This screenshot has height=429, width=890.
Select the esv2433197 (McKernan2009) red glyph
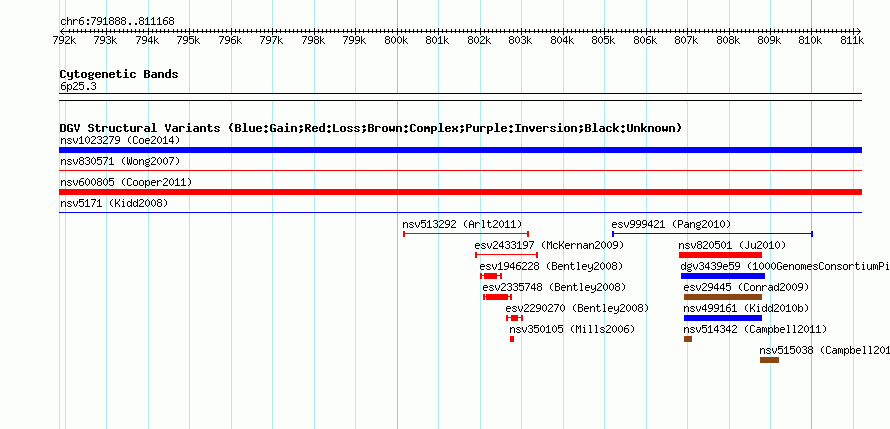coord(506,255)
